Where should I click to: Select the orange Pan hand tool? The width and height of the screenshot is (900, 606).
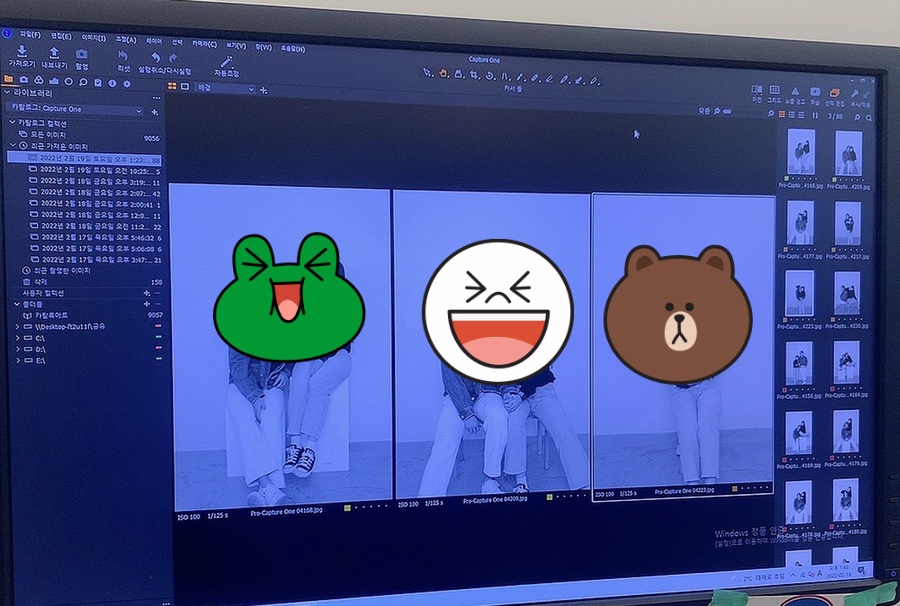443,73
